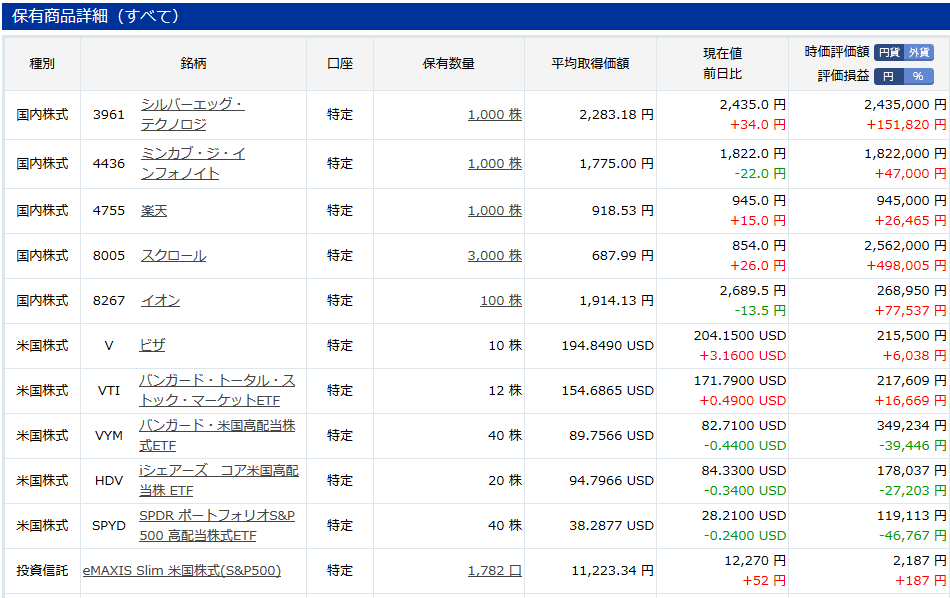Screen dimensions: 950x598
Task: Select current price 204.1500 USD
Action: (740, 335)
